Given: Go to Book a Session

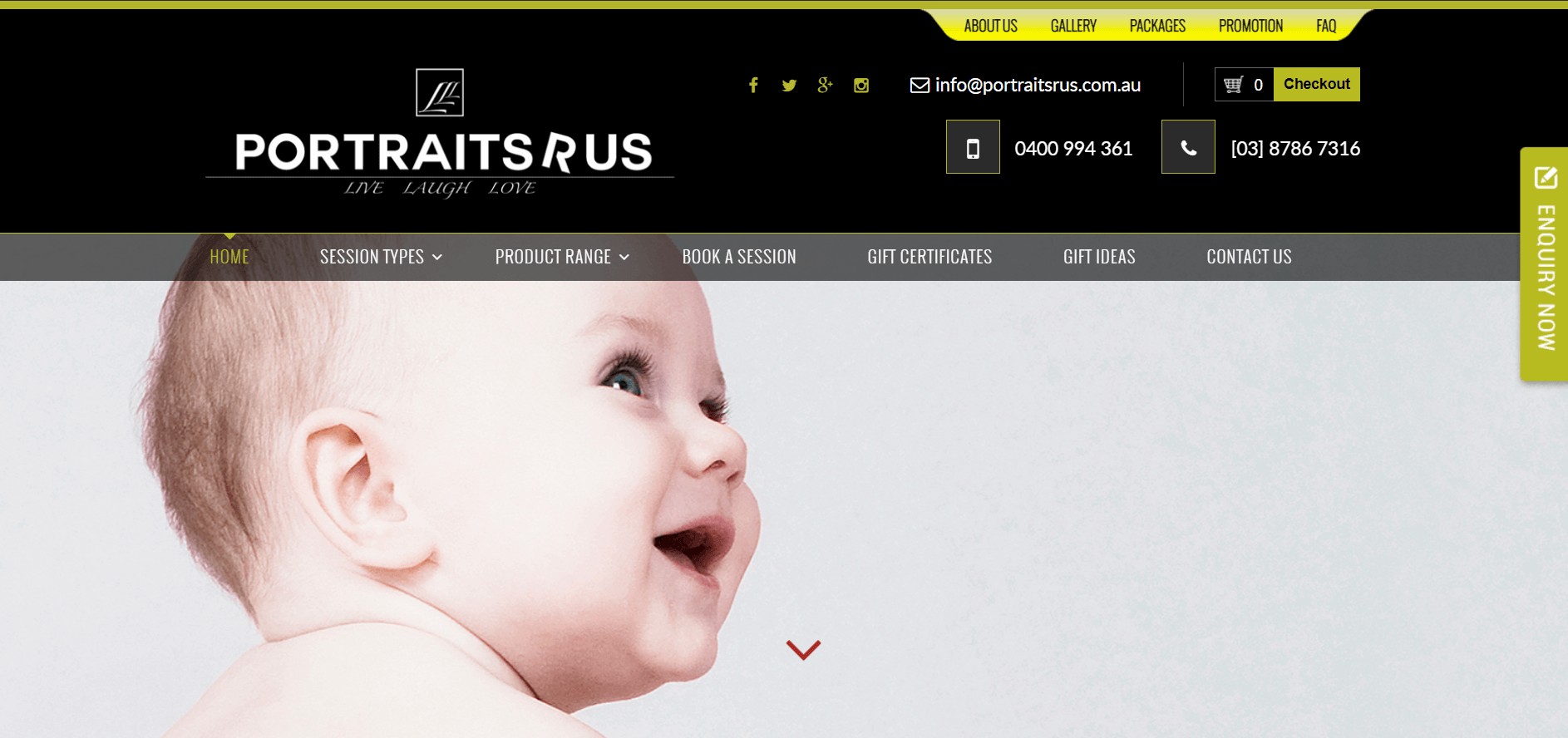Looking at the screenshot, I should point(739,257).
